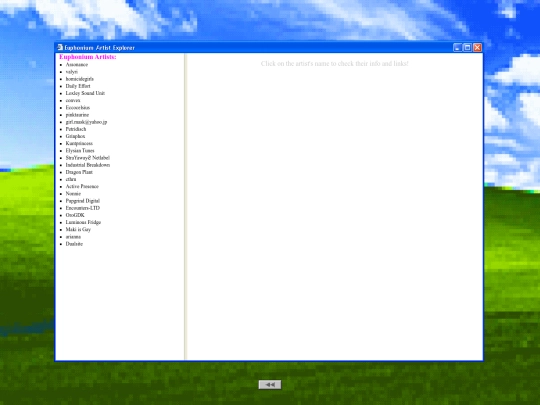Maximize the Euphonium Artist Explorer window
This screenshot has width=540, height=405.
pyautogui.click(x=467, y=48)
